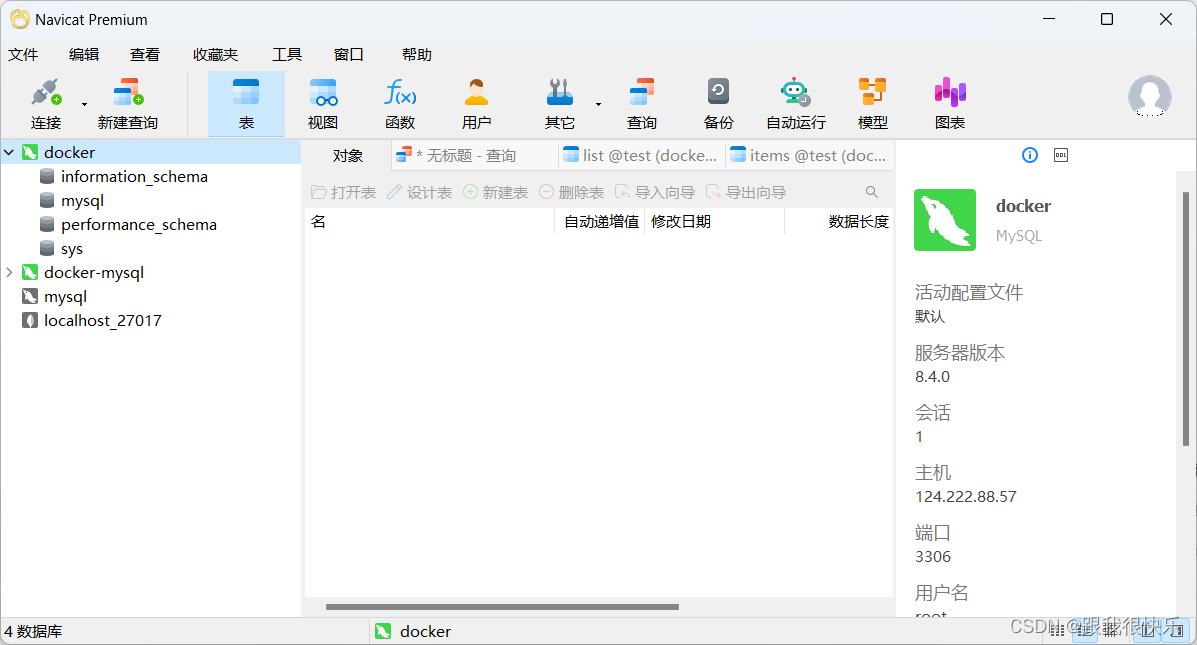Open the 连接 dropdown arrow

(x=85, y=104)
